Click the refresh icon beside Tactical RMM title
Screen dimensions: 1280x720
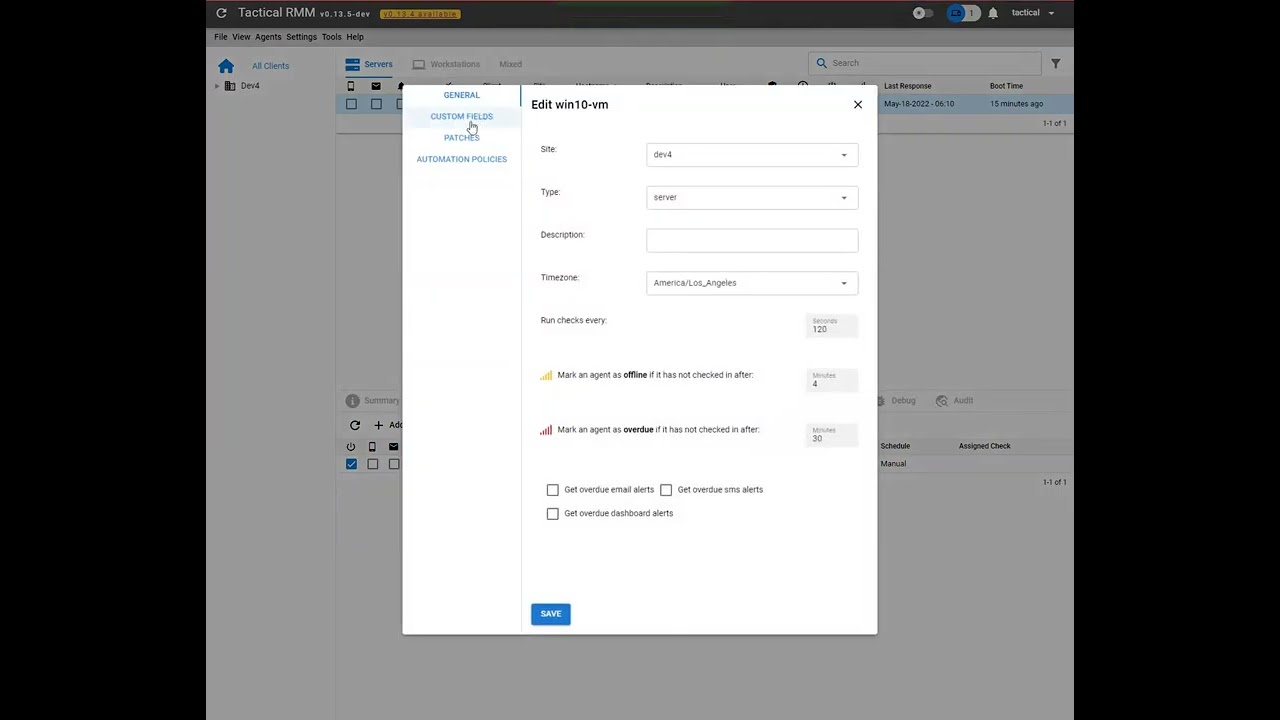click(221, 13)
